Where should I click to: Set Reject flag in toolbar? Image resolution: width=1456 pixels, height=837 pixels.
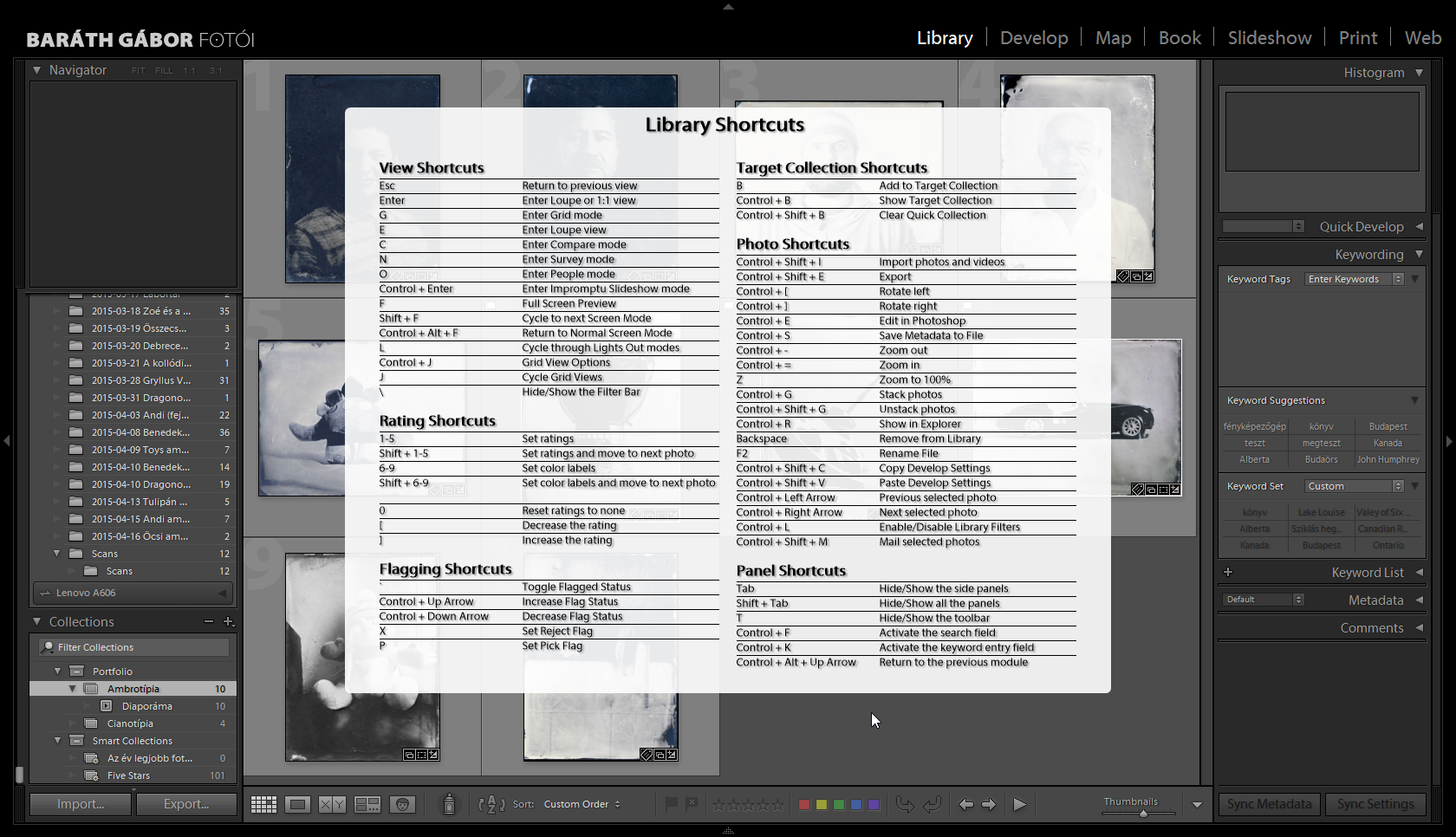click(692, 804)
